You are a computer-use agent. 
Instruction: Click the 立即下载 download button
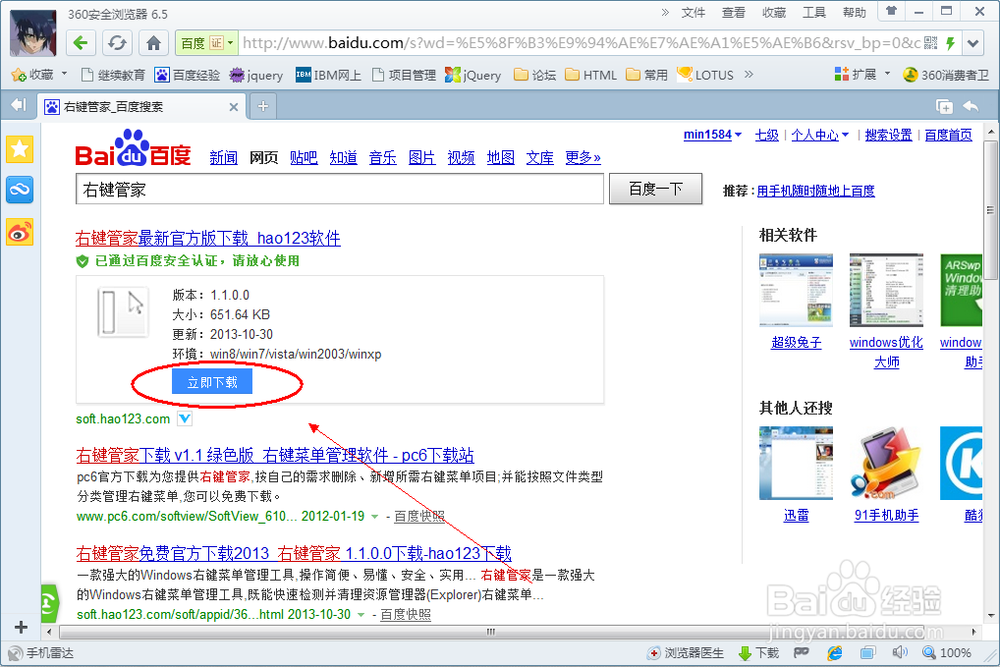pyautogui.click(x=212, y=382)
